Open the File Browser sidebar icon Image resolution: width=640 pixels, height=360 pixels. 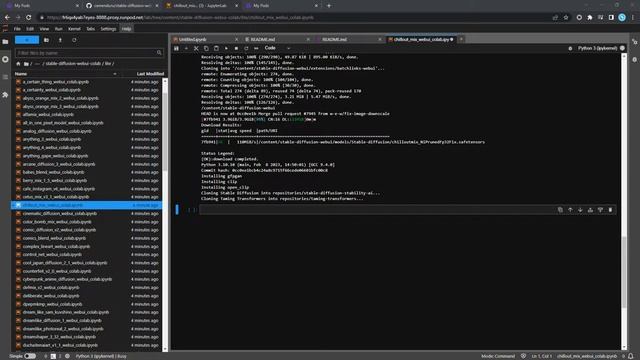pos(5,42)
